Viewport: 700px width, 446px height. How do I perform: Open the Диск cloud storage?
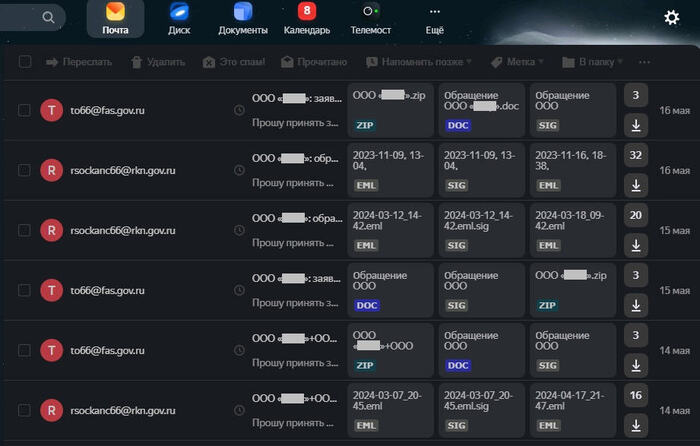(x=179, y=19)
